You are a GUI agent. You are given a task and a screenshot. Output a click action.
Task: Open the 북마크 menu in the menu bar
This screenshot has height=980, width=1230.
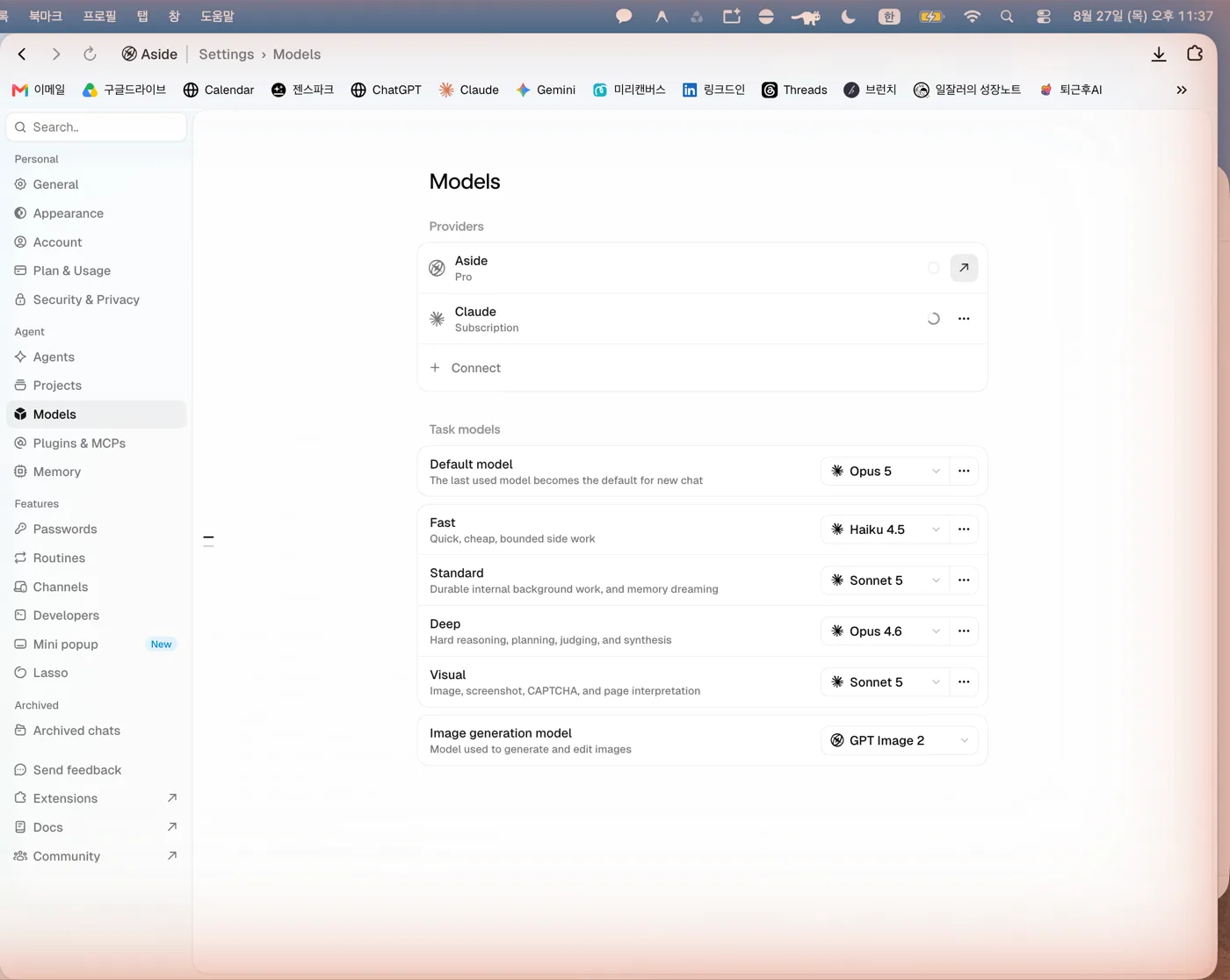pyautogui.click(x=46, y=16)
